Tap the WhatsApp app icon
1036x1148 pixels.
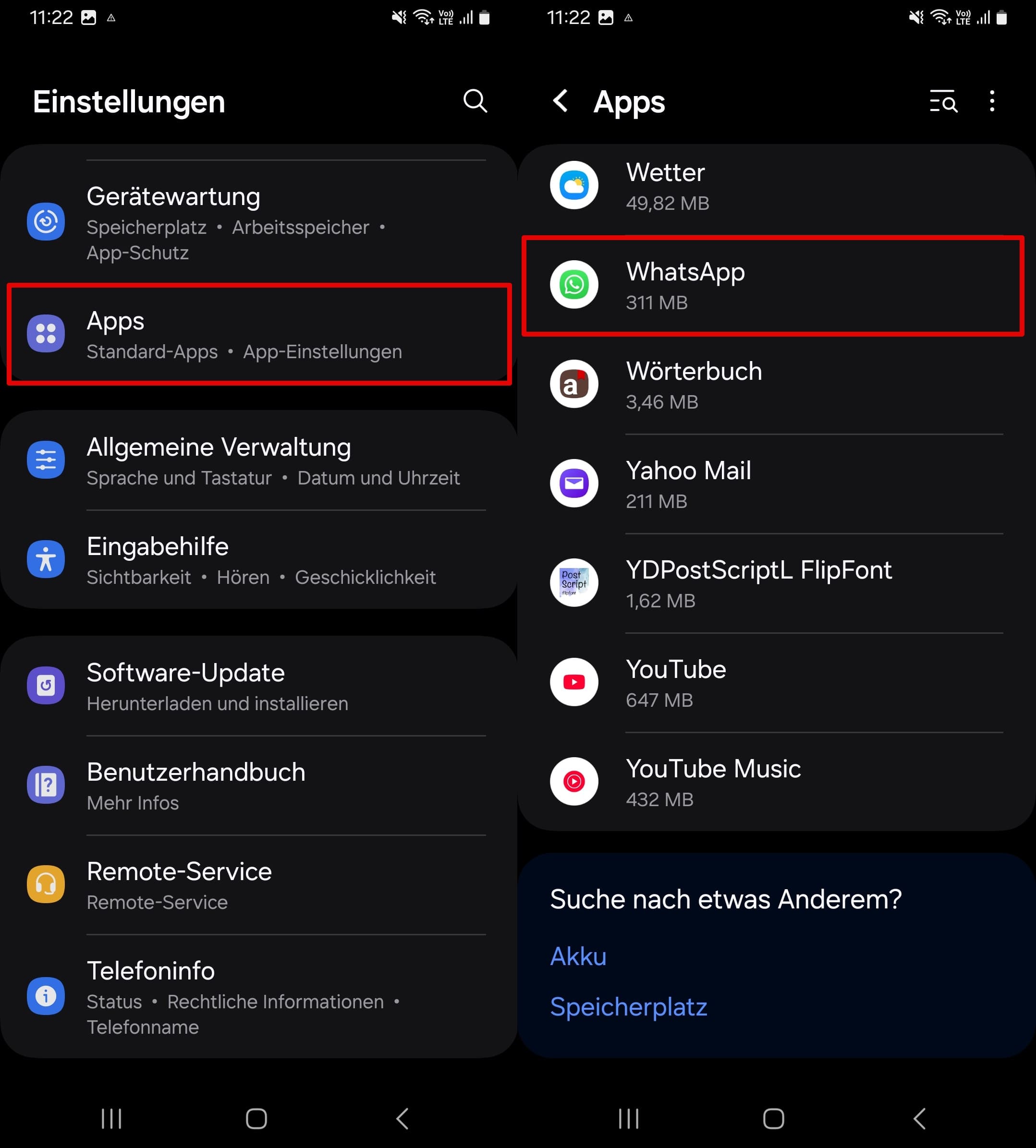574,285
